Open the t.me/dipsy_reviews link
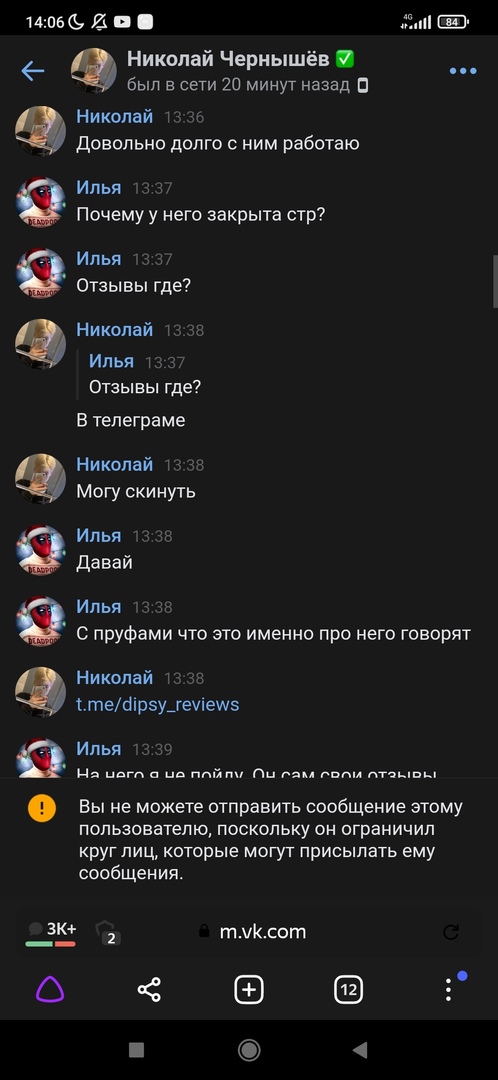Screen dimensions: 498x1080 [158, 705]
